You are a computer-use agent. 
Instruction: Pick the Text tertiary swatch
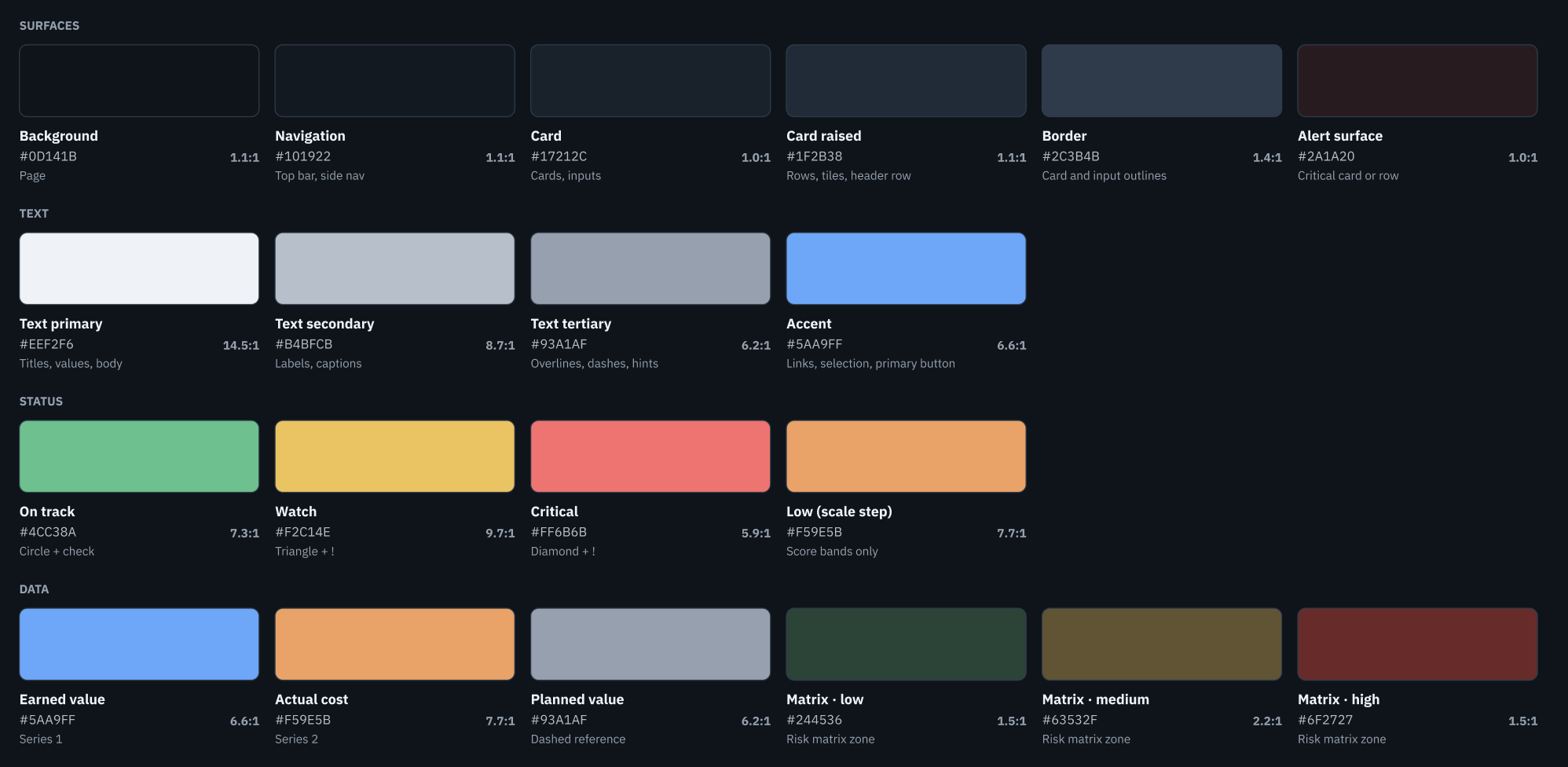[650, 269]
